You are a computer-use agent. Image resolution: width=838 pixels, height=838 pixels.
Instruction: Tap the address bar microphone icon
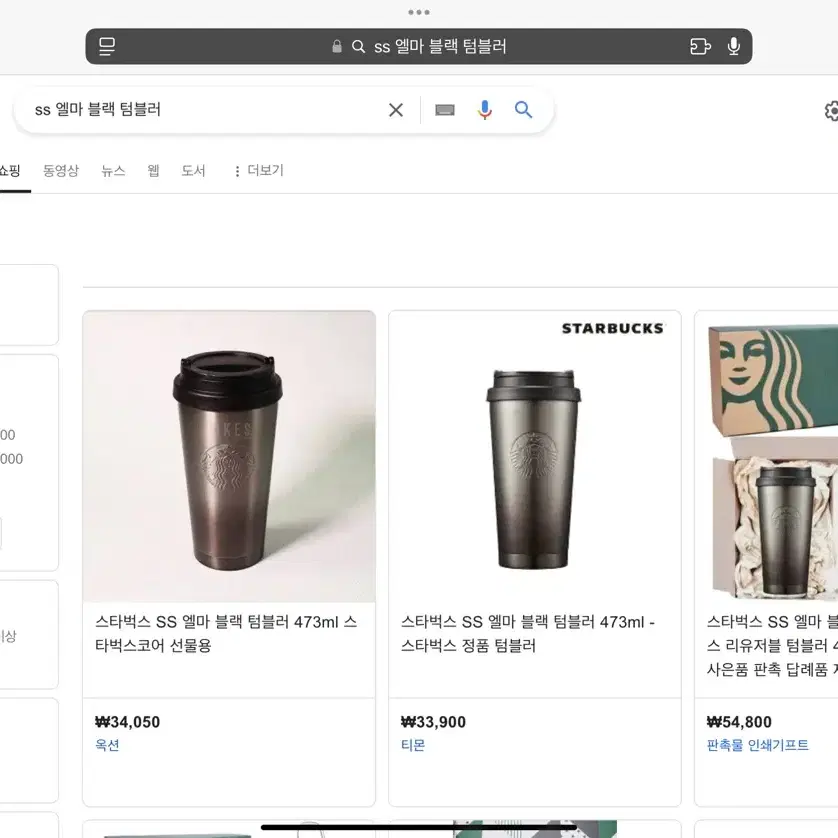[x=734, y=46]
